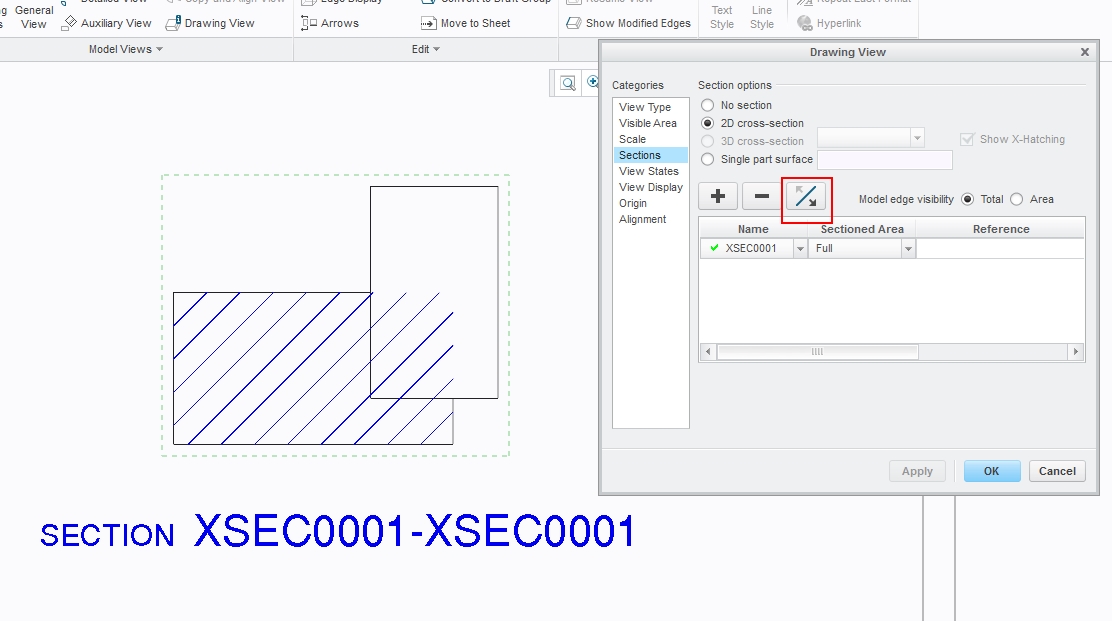Open the Sectioned Area Full dropdown
Image resolution: width=1112 pixels, height=621 pixels.
tap(908, 249)
